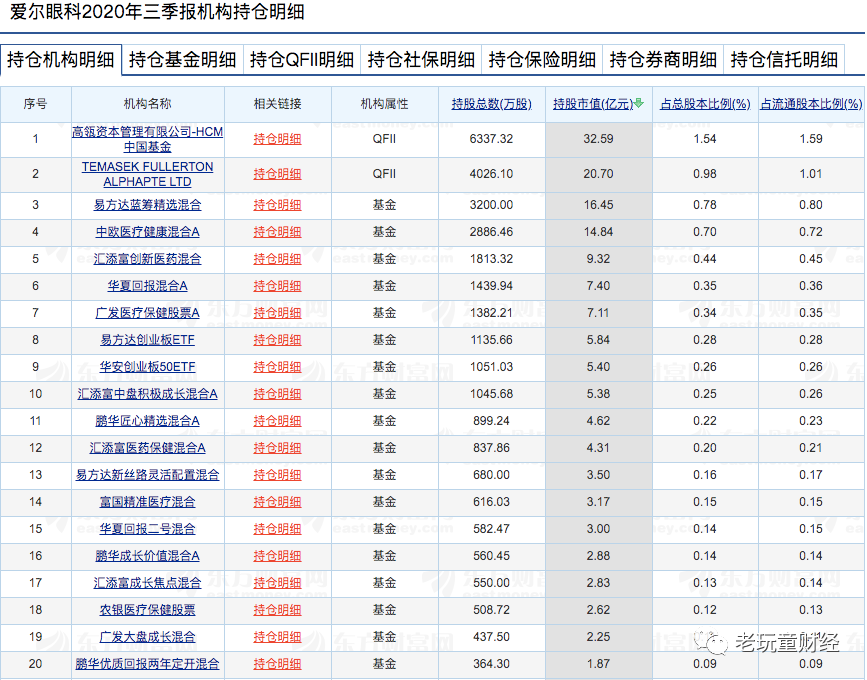Image resolution: width=867 pixels, height=680 pixels.
Task: Sort by 持股市值(亿元) column header
Action: (593, 104)
